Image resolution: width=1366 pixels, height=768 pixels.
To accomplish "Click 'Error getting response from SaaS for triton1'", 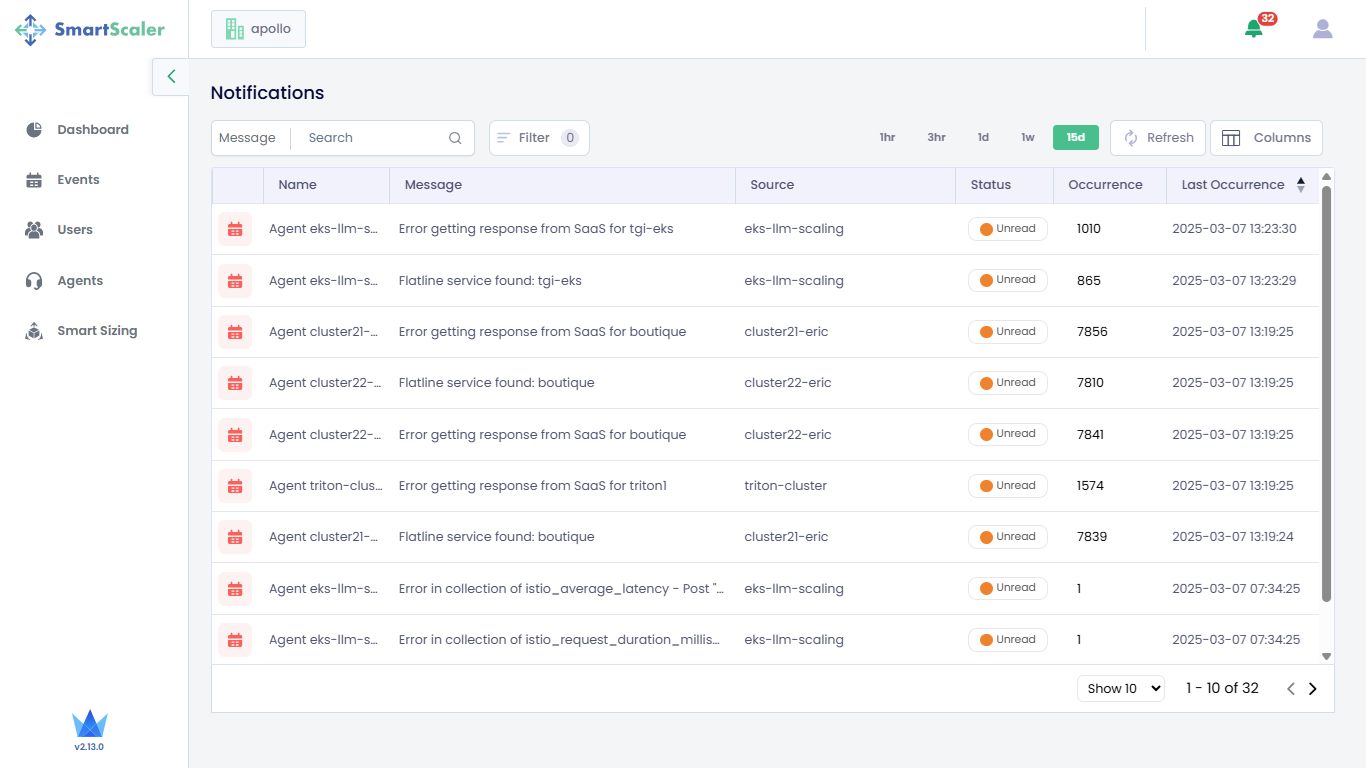I will (533, 486).
